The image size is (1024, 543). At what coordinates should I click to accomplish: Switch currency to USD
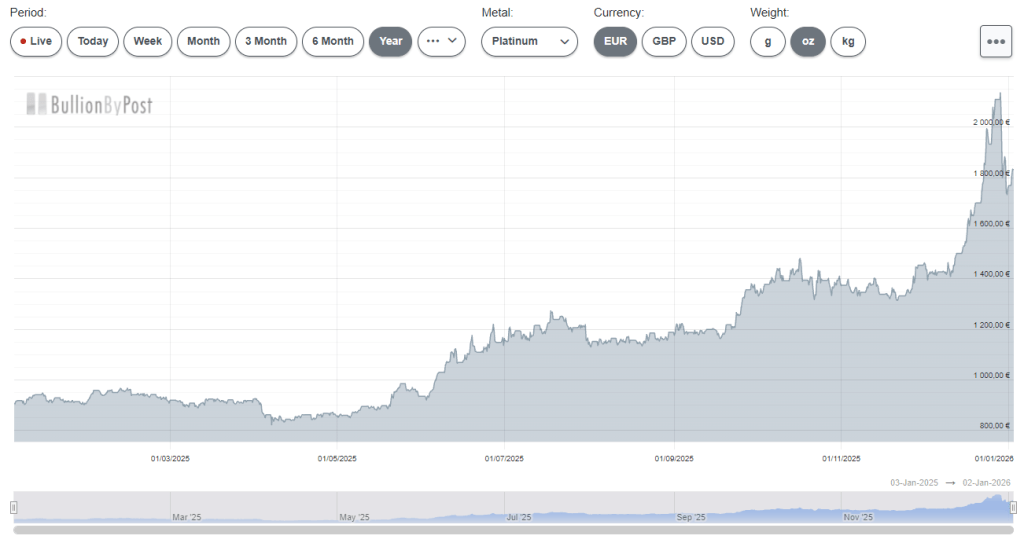click(x=712, y=42)
